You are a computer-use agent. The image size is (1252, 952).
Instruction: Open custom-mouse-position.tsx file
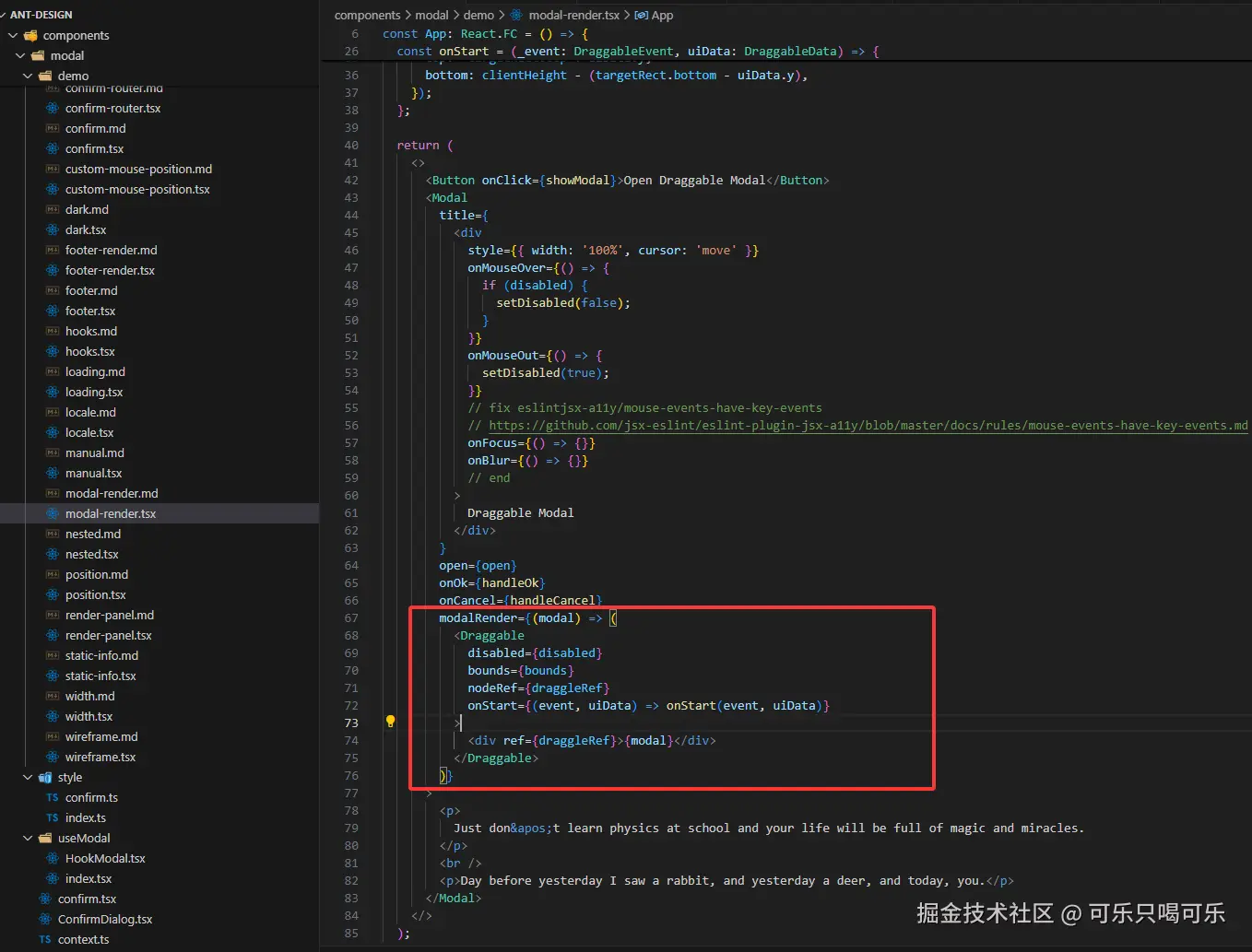click(137, 189)
